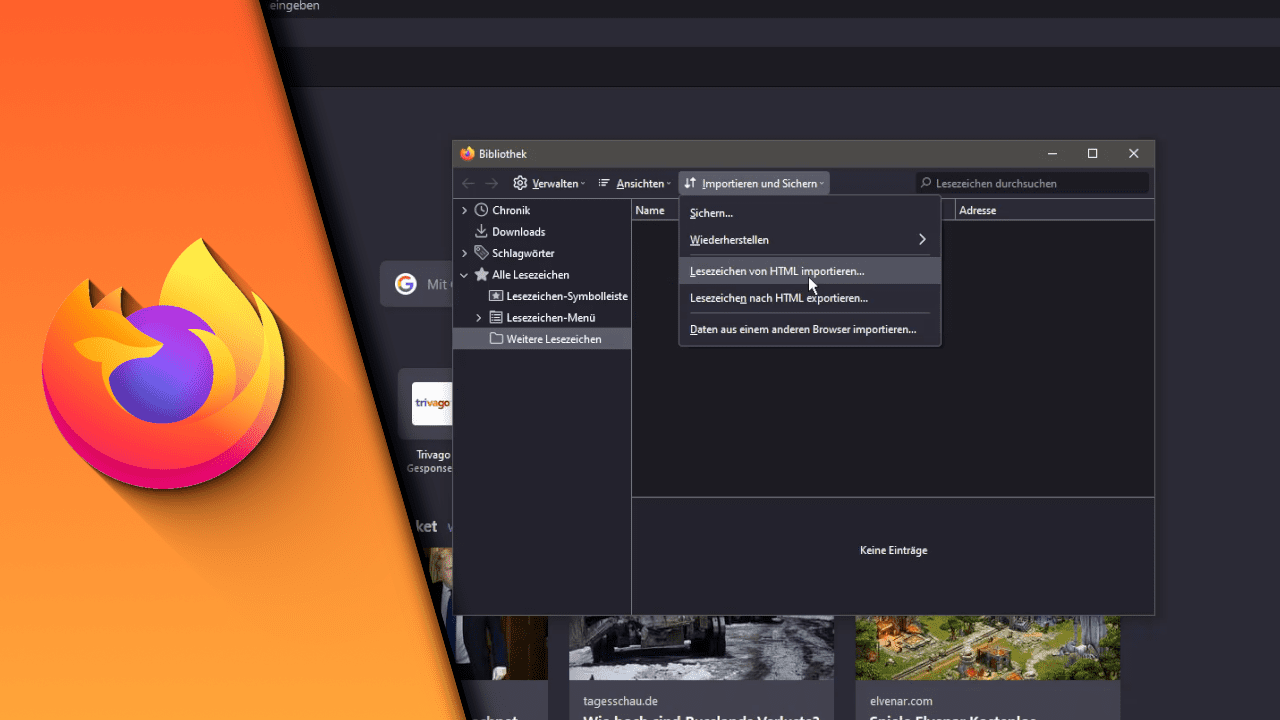Select Schlagwörter in the sidebar

[523, 254]
